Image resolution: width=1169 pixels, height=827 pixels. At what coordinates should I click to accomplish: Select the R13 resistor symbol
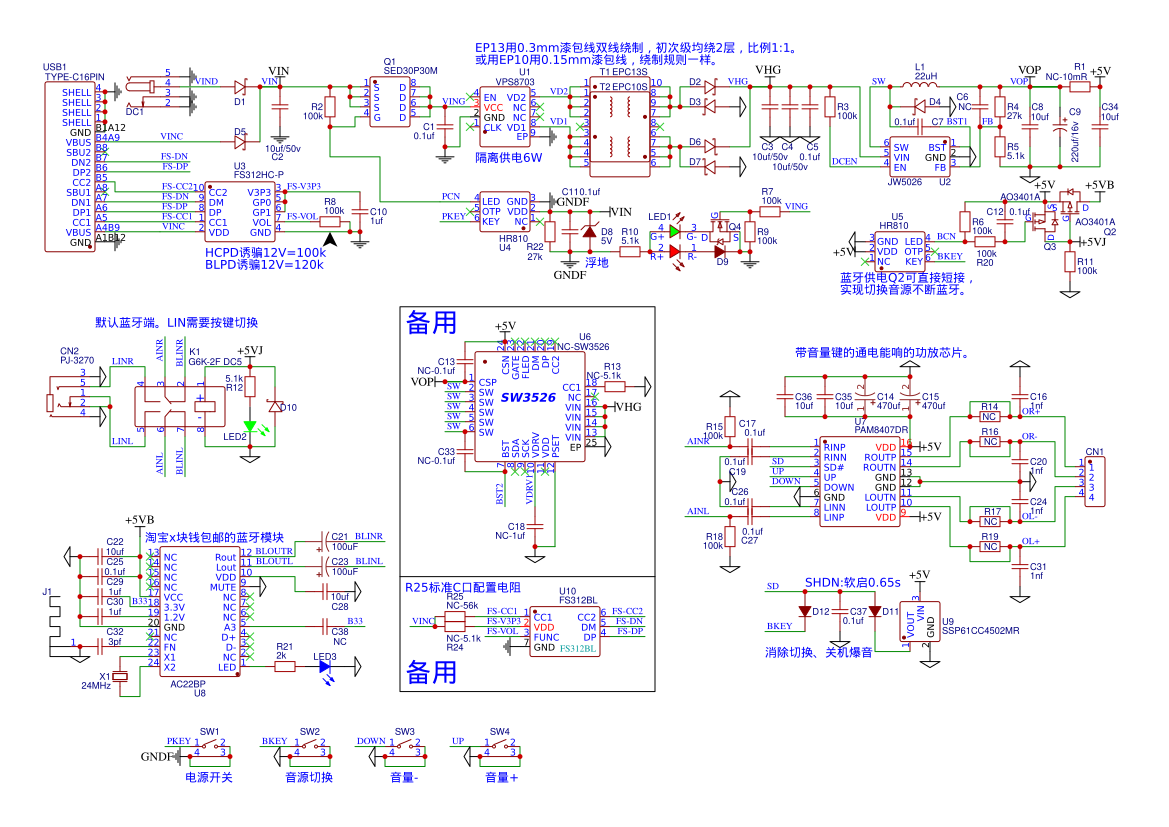tap(614, 386)
